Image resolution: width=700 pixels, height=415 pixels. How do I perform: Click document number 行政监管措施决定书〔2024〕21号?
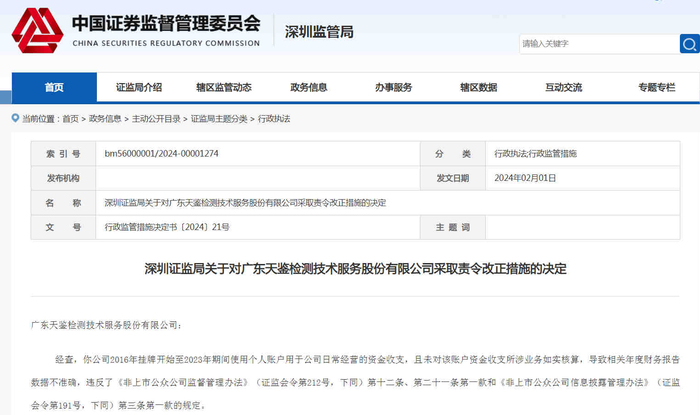point(167,227)
